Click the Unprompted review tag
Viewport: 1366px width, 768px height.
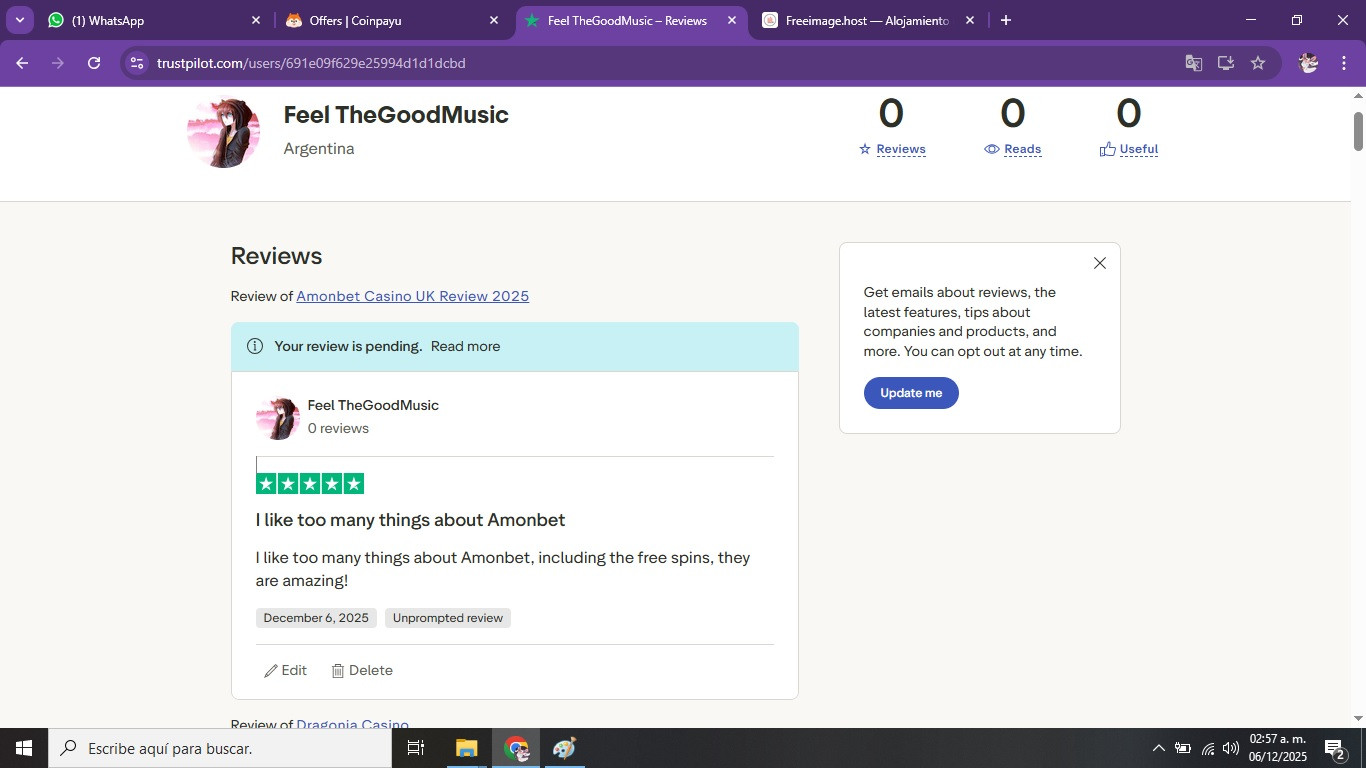click(x=448, y=618)
